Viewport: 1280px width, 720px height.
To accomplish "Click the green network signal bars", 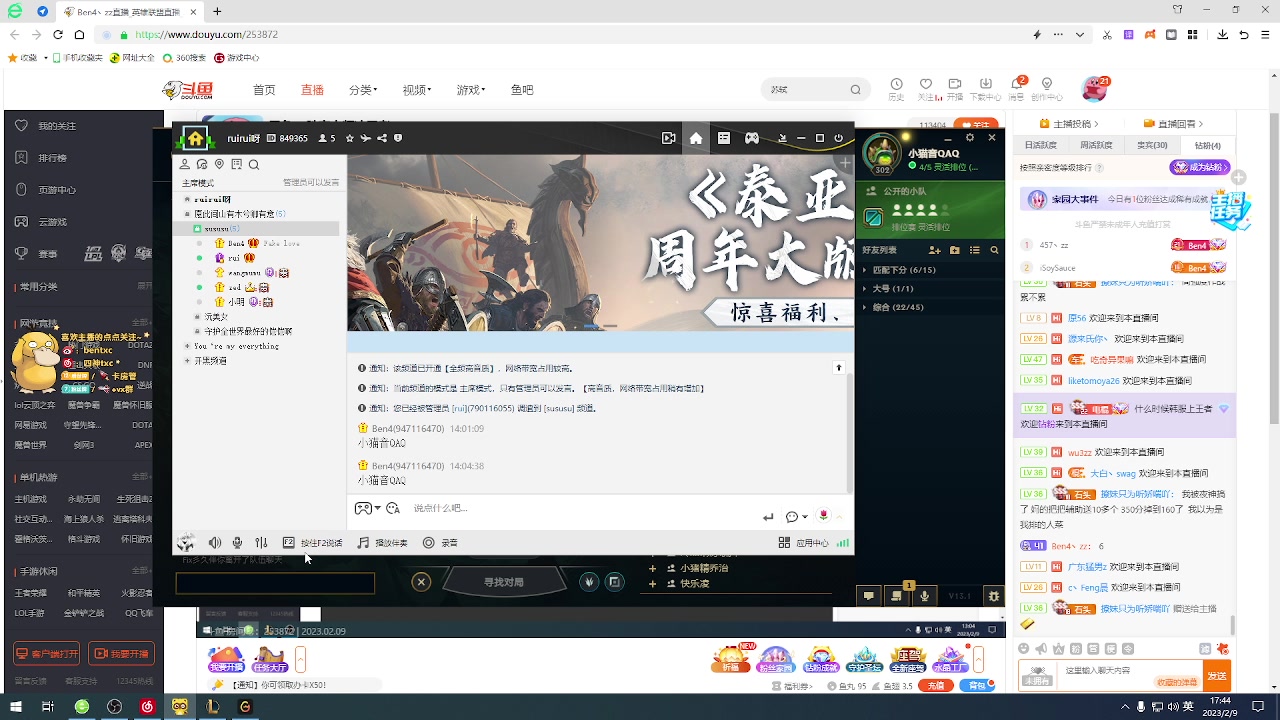I will pos(842,542).
